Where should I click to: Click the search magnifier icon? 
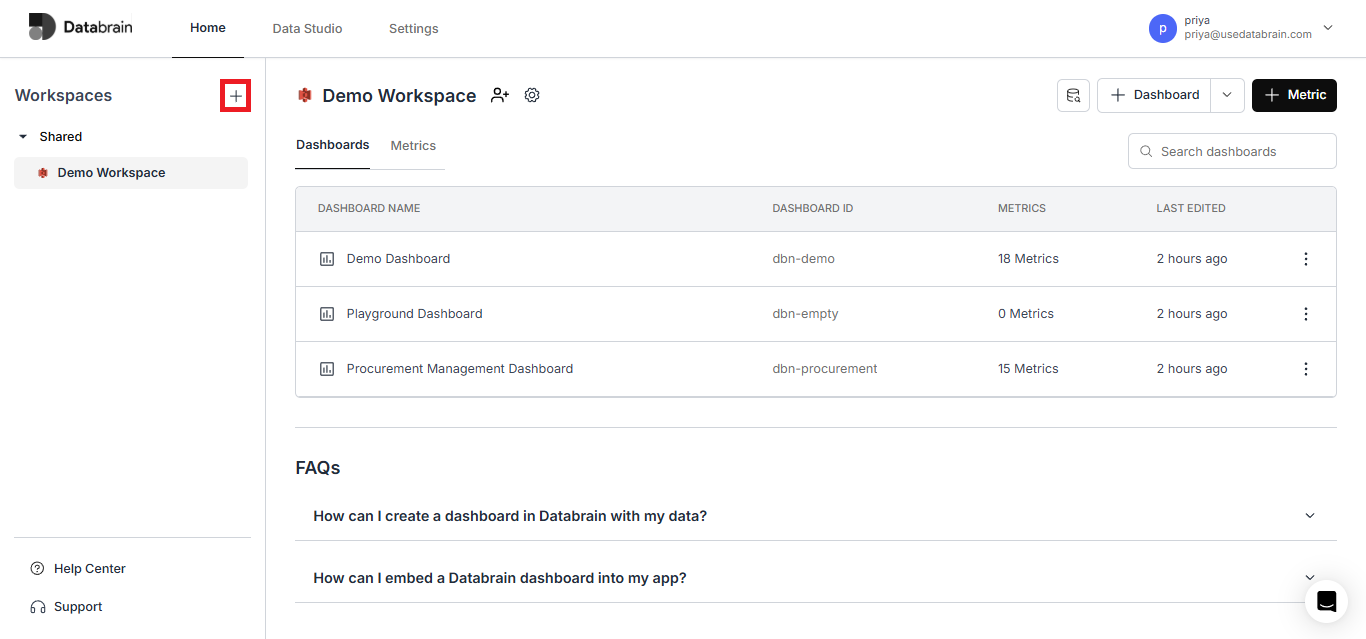(x=1146, y=152)
